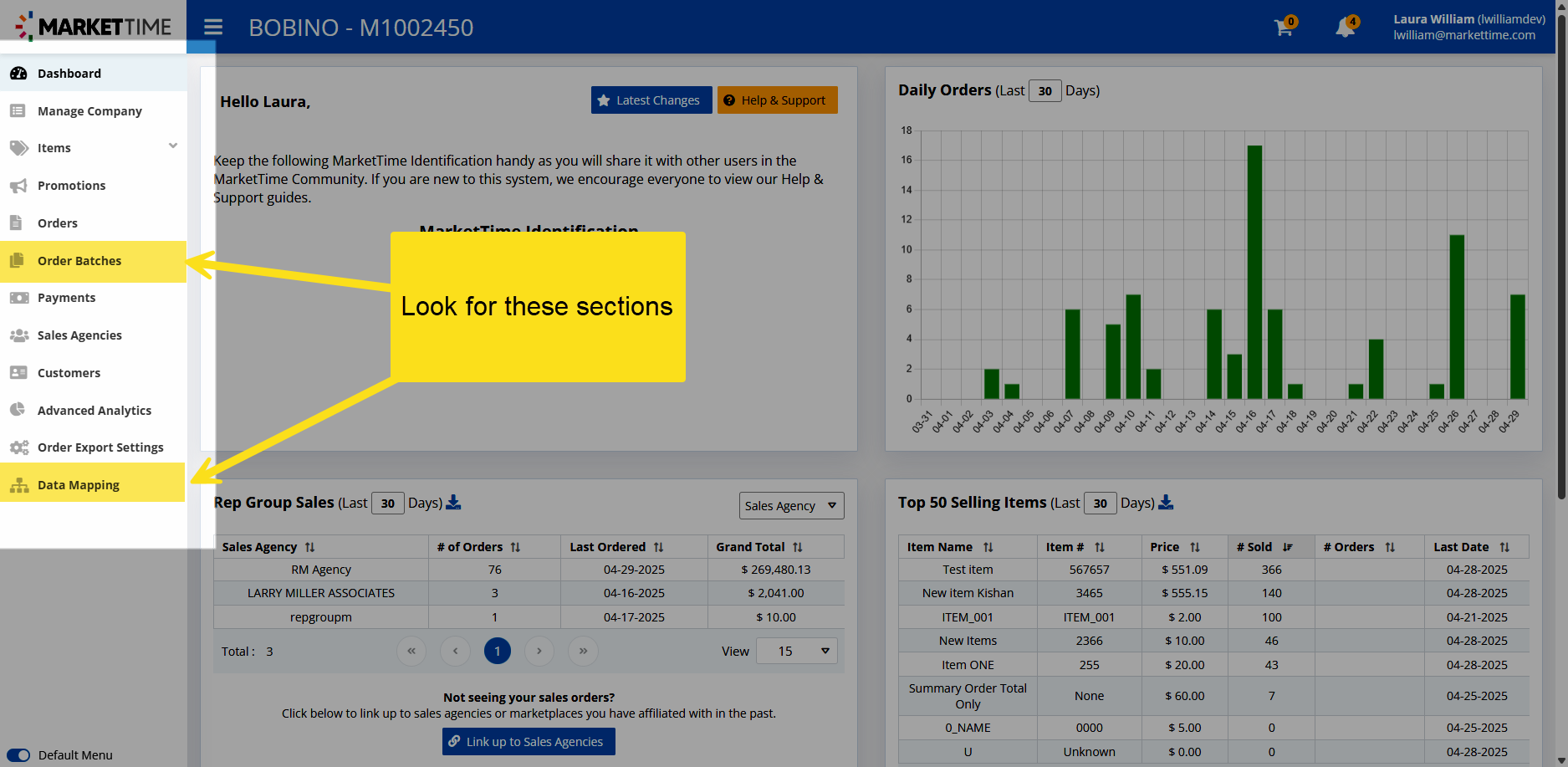Screen dimensions: 1568x767
Task: Sort by Last Ordered column
Action: point(658,547)
